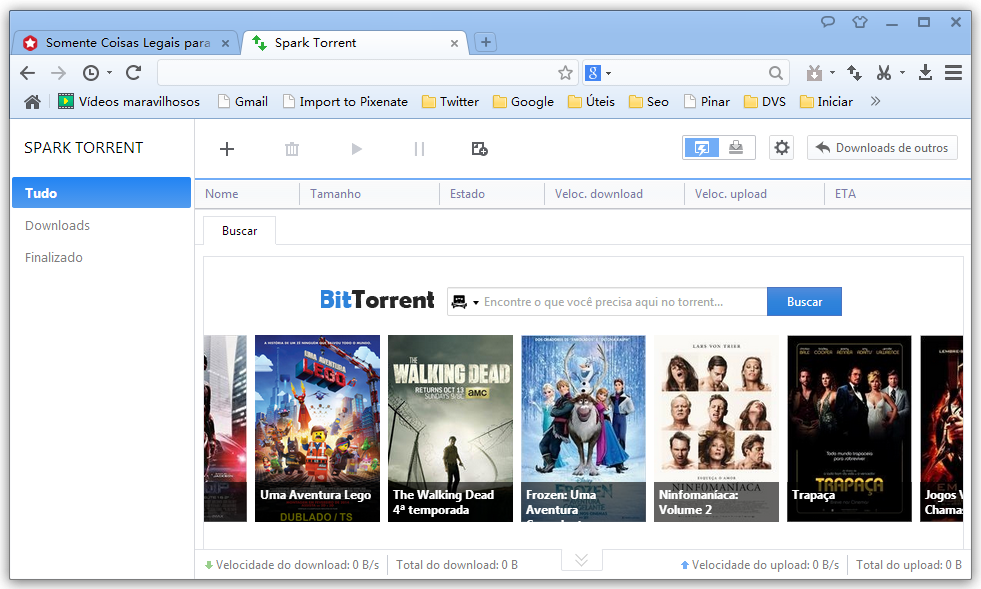
Task: Select Downloads in the sidebar
Action: (x=57, y=225)
